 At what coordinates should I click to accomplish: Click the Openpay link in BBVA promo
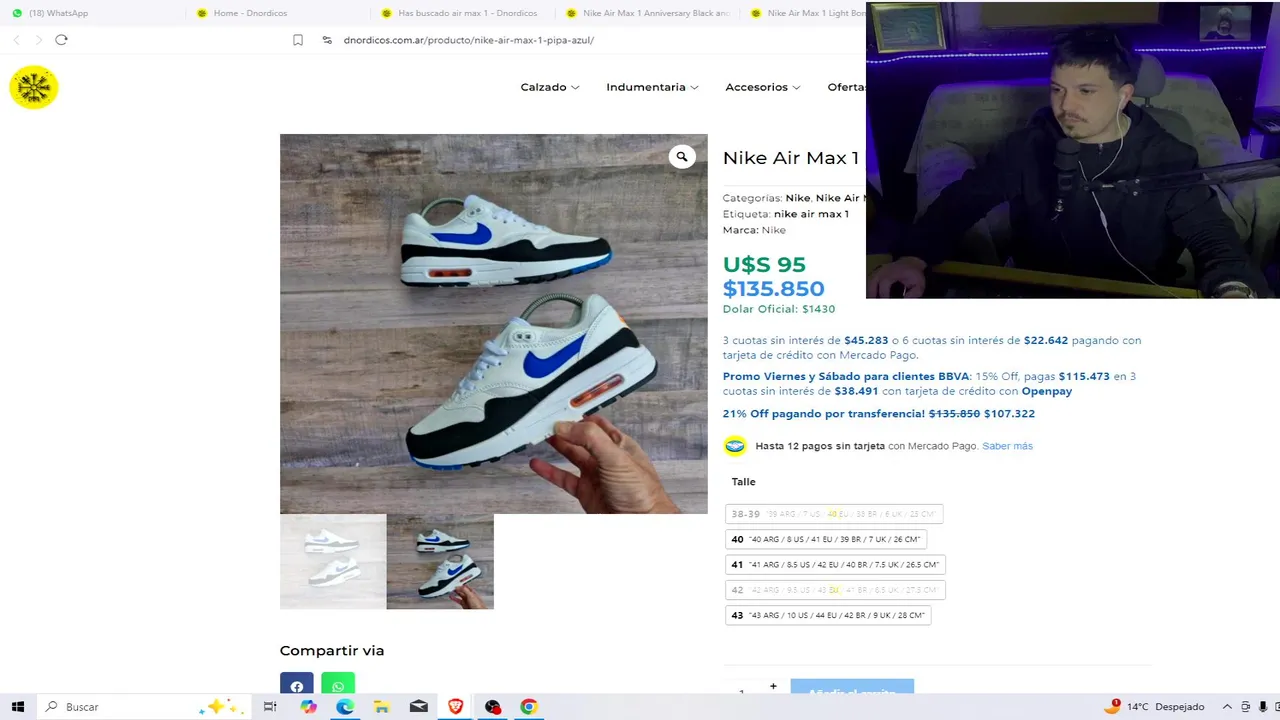click(1047, 391)
